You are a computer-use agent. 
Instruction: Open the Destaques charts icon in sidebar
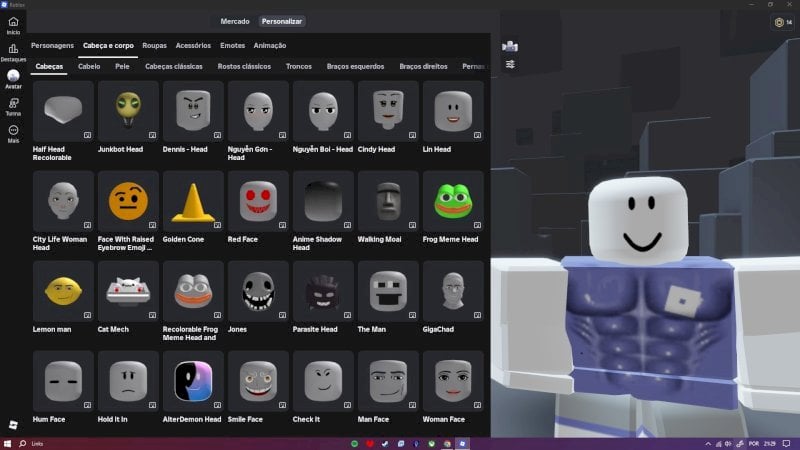pos(13,49)
